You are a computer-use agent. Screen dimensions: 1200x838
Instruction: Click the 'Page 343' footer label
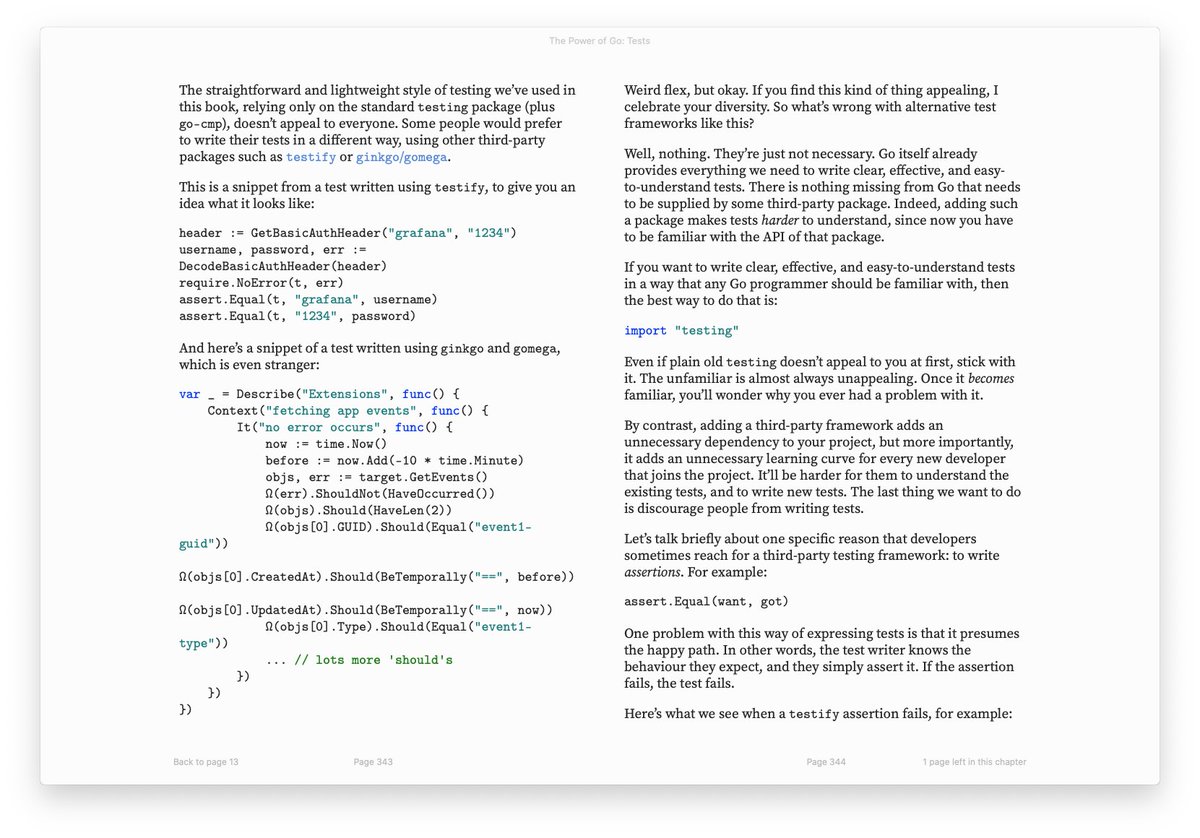[373, 762]
